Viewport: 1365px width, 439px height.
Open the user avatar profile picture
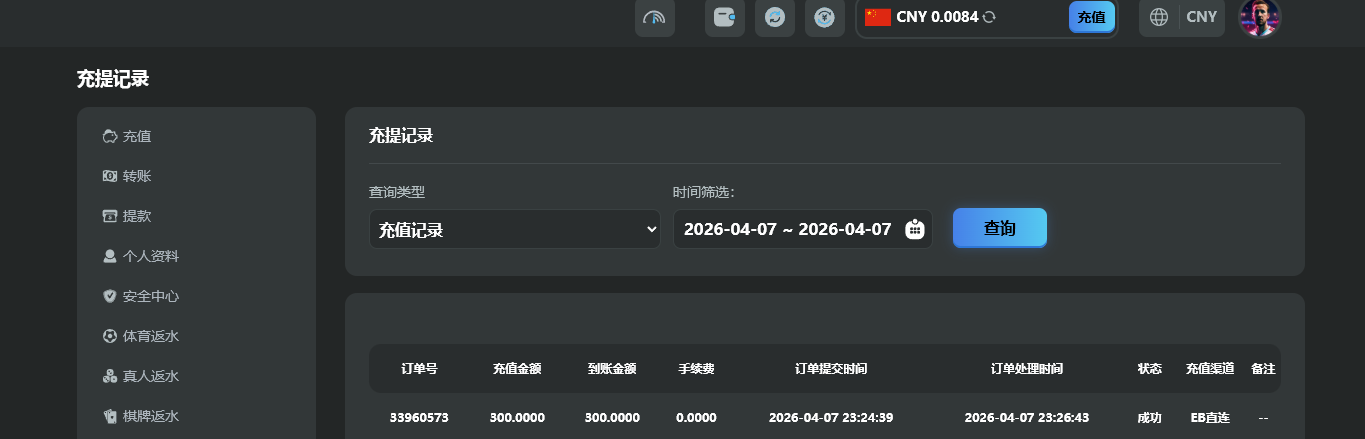(x=1259, y=17)
